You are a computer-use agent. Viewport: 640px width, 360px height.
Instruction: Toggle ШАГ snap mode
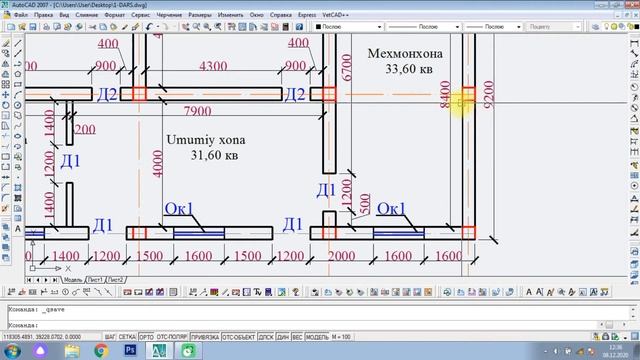(110, 337)
